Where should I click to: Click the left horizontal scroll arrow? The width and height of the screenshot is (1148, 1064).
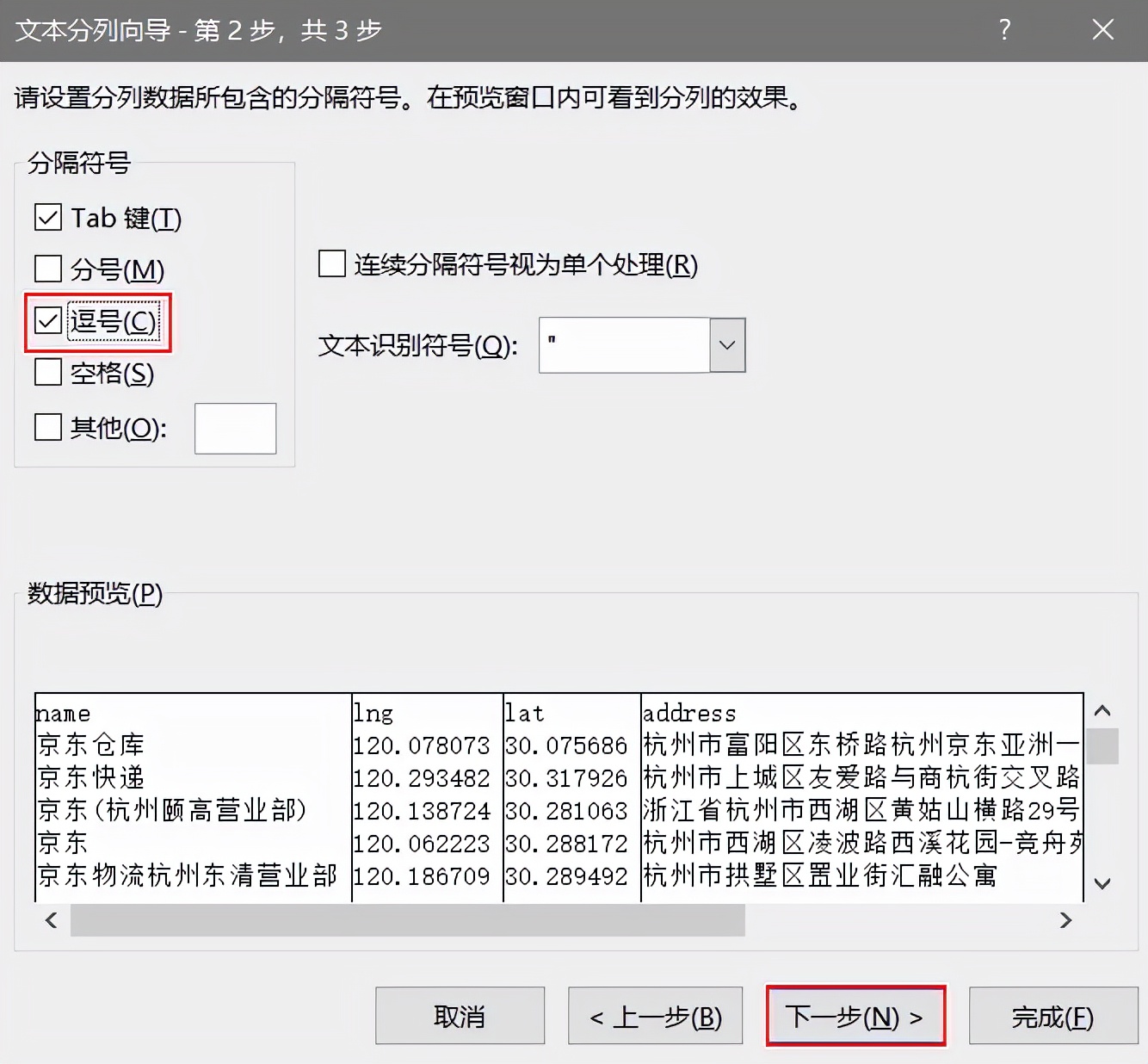pyautogui.click(x=50, y=920)
